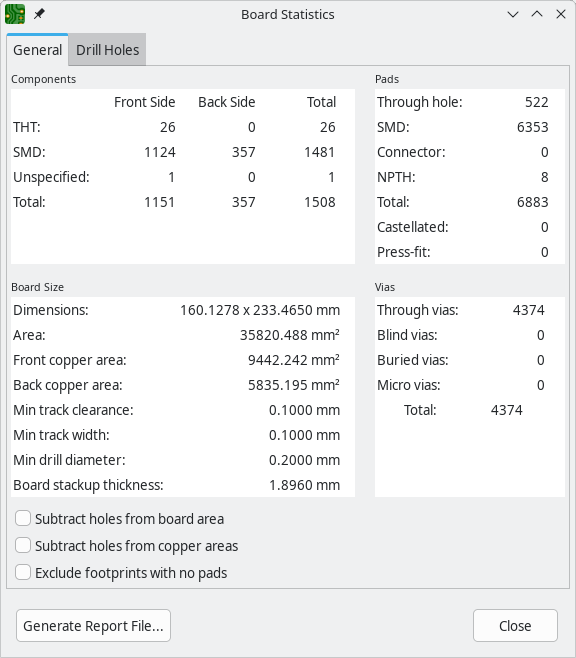Select the vias Total label

[420, 410]
